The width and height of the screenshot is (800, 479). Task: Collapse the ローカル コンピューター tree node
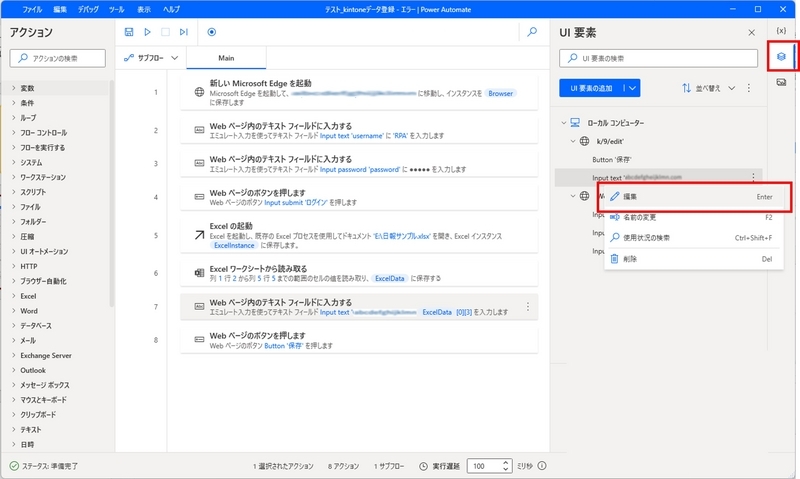point(564,122)
